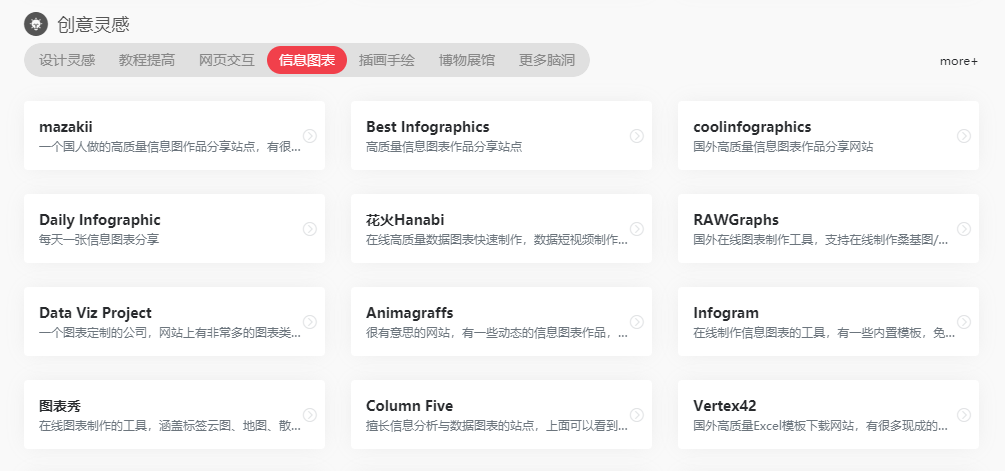Screen dimensions: 1005x471
Task: Open the Column Five title link
Action: point(410,406)
